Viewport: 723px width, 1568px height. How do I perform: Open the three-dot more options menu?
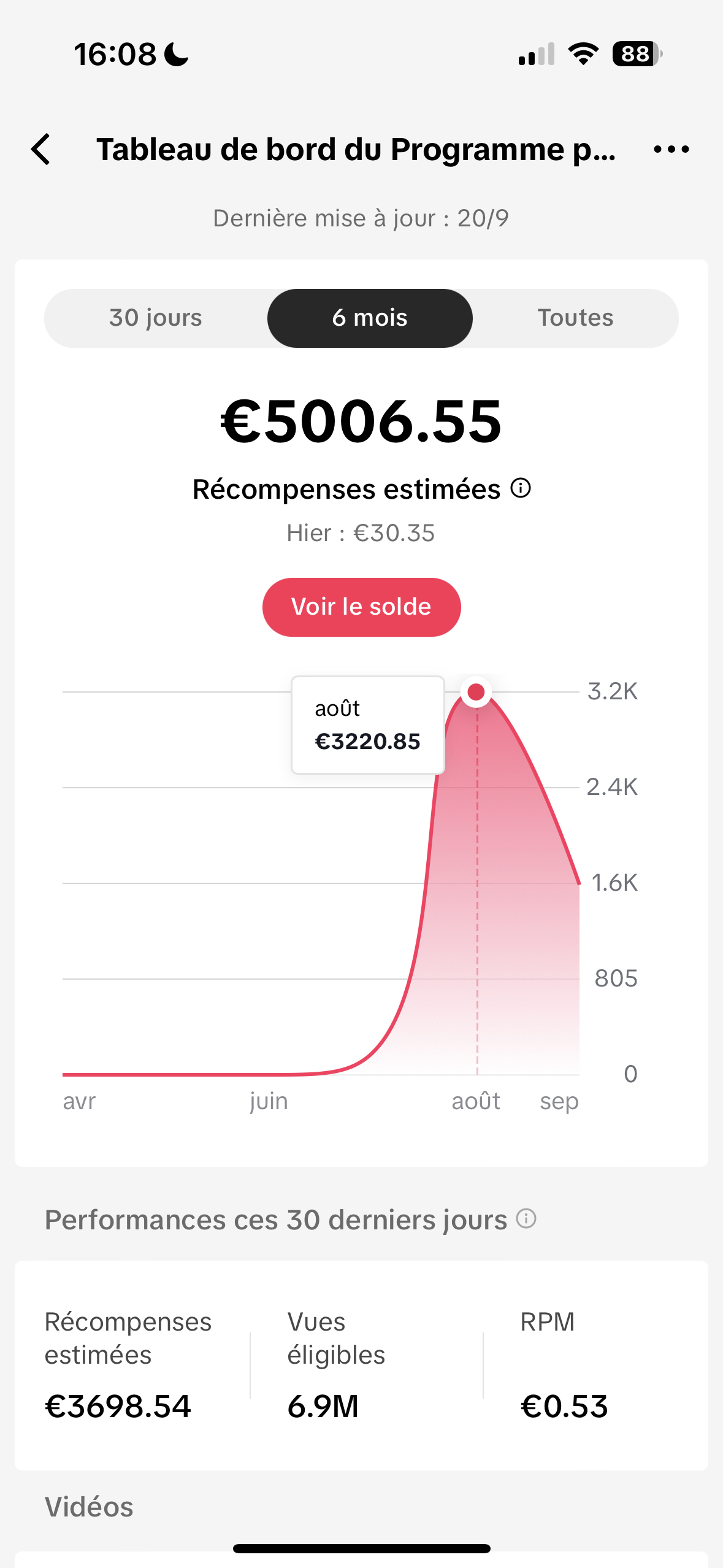pos(671,149)
